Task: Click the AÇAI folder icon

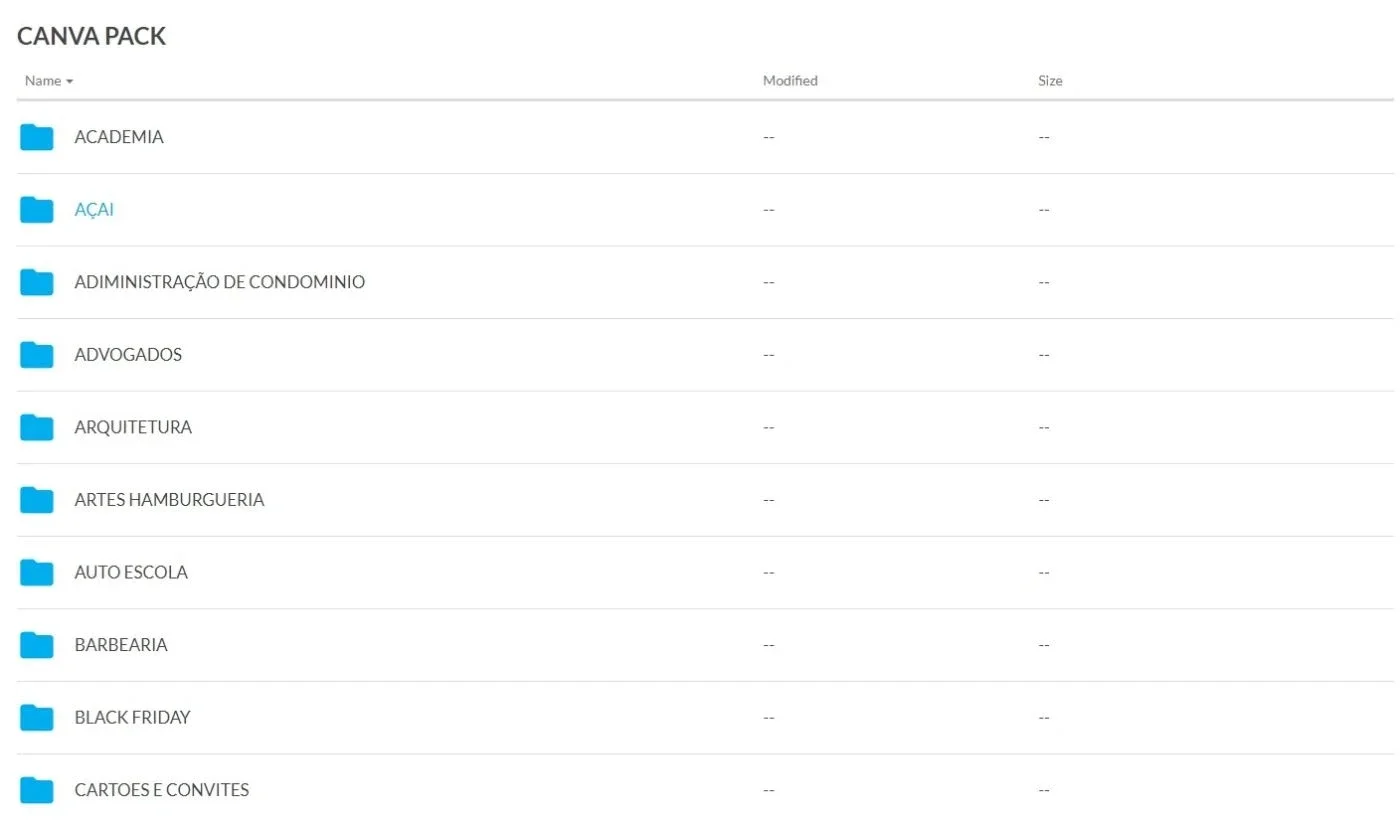Action: coord(37,210)
